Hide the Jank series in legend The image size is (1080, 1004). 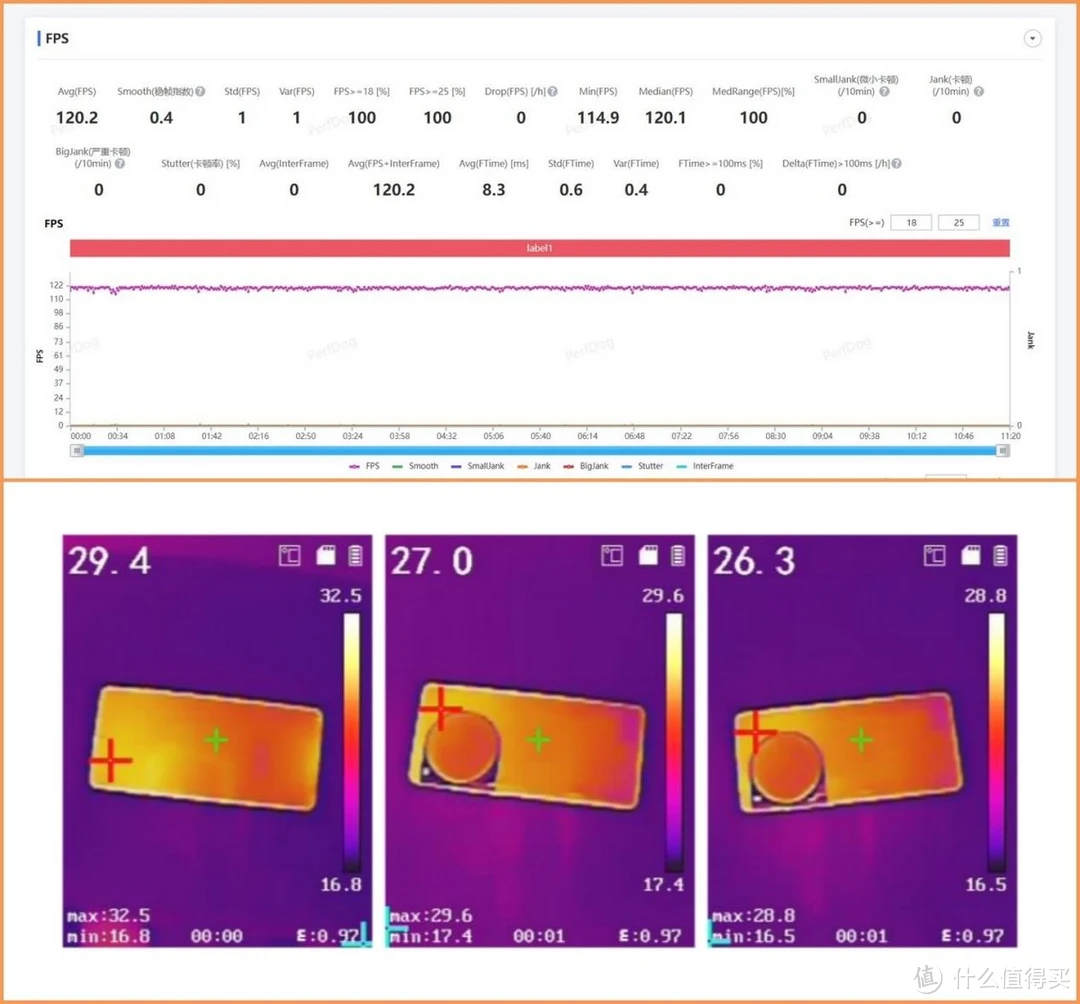(534, 466)
